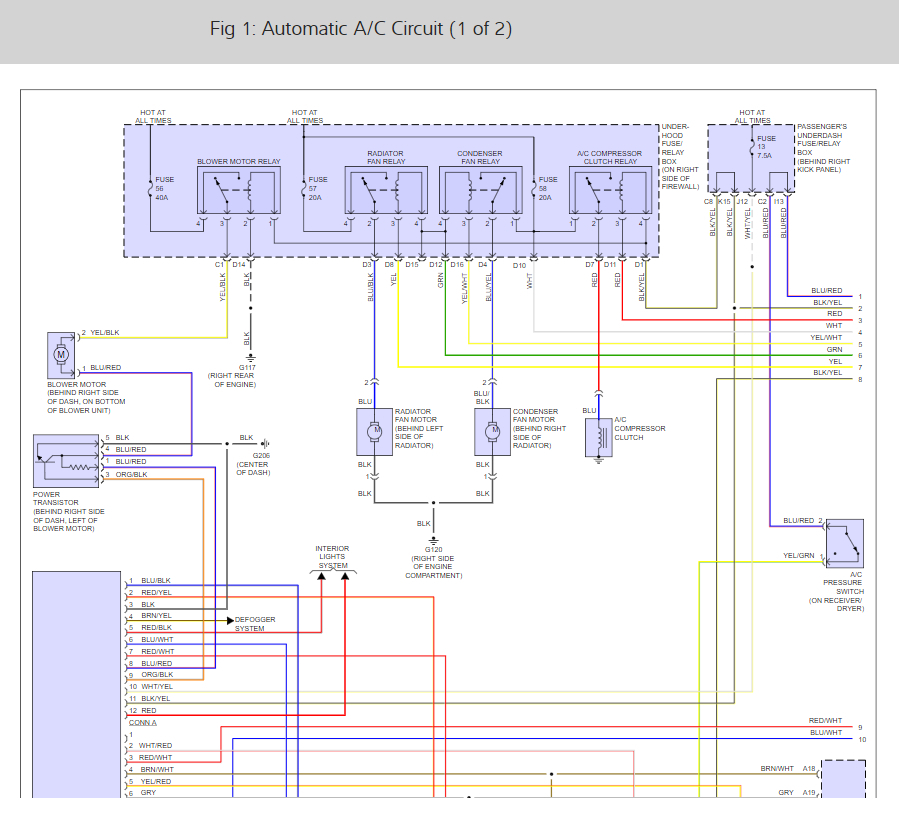
Task: Click the Interior Lights System label
Action: point(333,557)
